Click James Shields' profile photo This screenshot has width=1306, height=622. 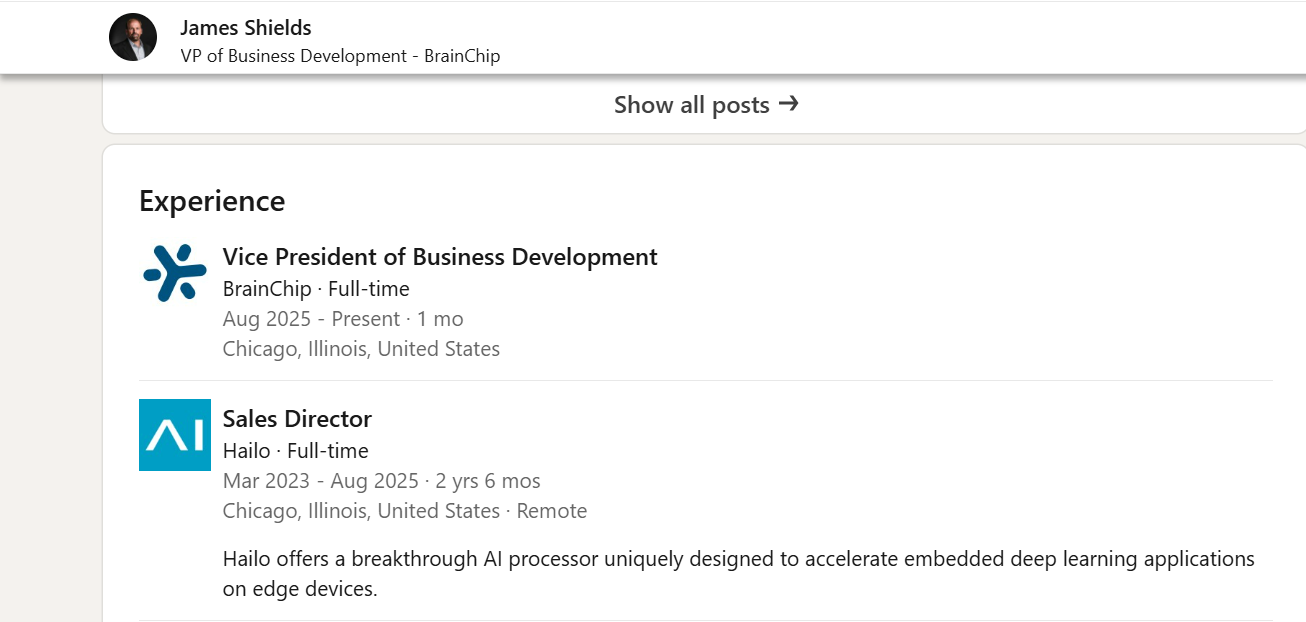coord(133,38)
